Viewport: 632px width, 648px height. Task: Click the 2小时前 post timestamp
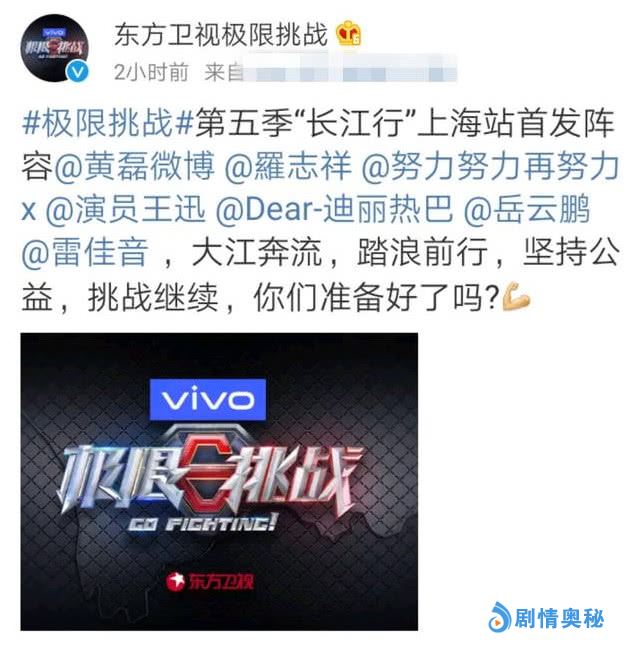[151, 73]
